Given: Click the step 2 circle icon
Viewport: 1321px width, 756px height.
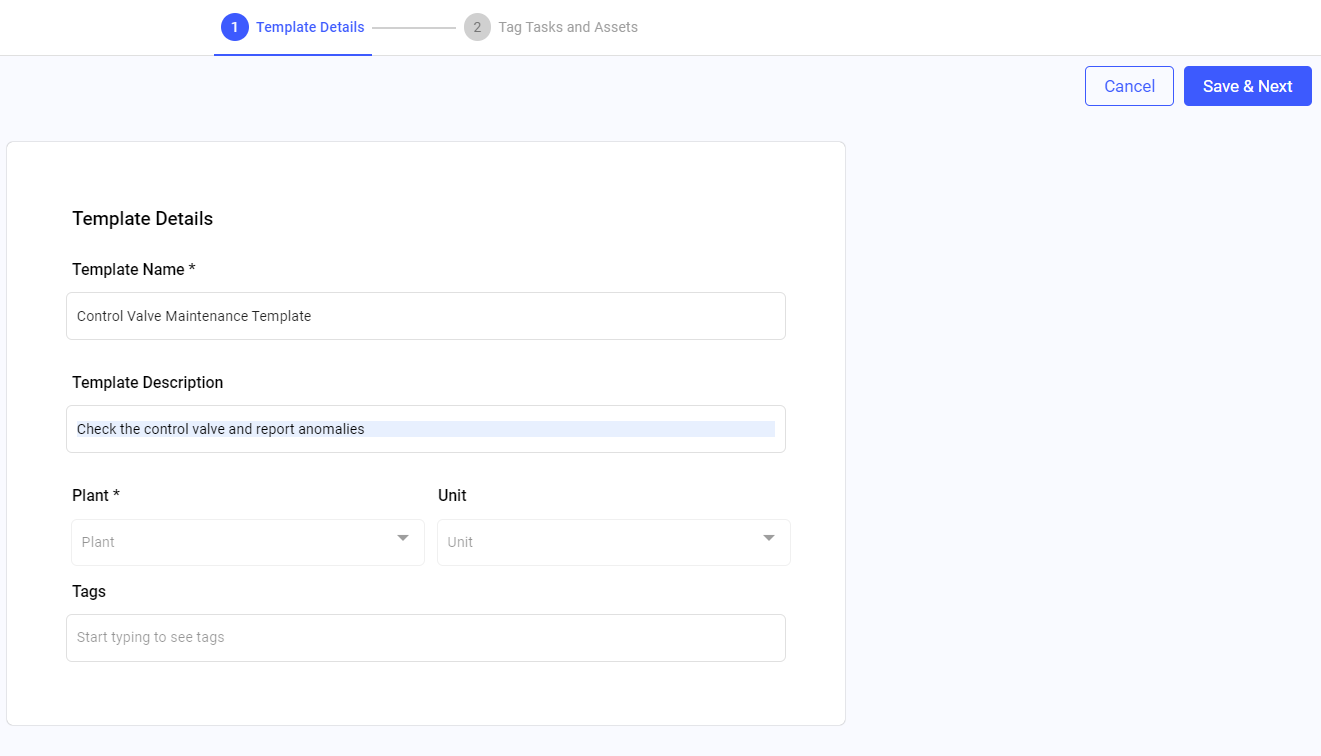Looking at the screenshot, I should click(x=477, y=27).
